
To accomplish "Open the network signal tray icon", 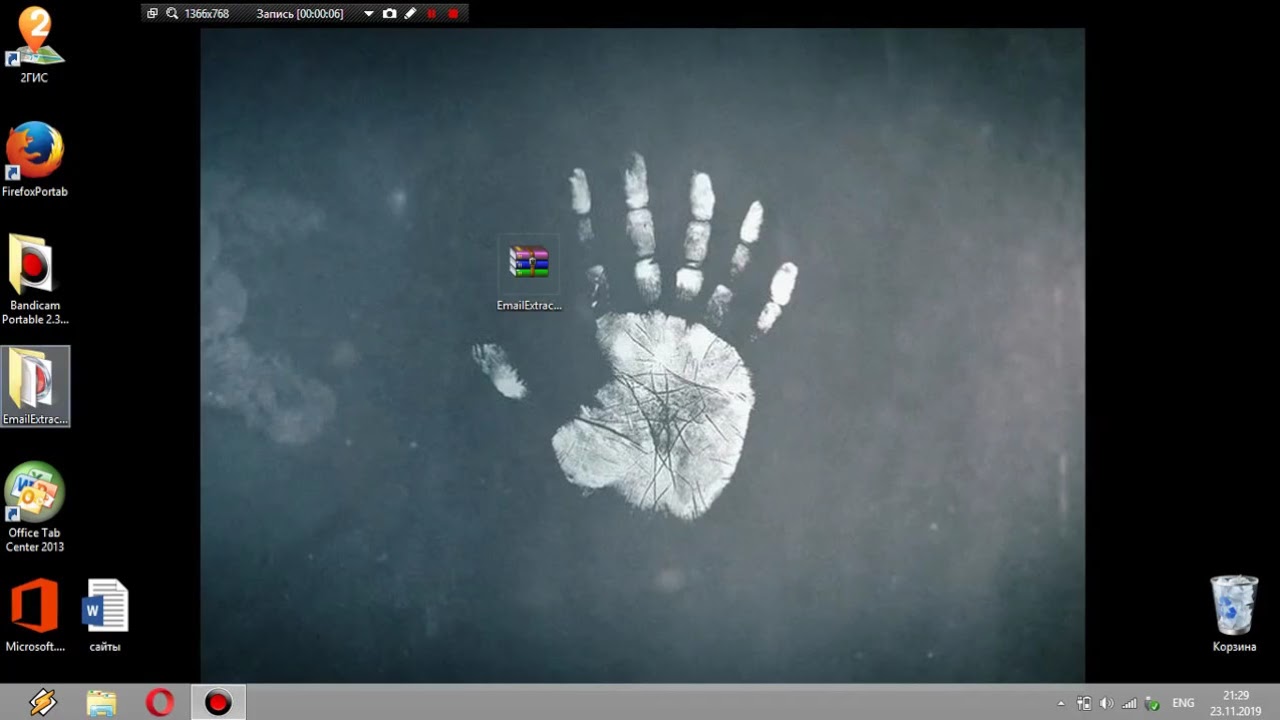I will point(1129,704).
